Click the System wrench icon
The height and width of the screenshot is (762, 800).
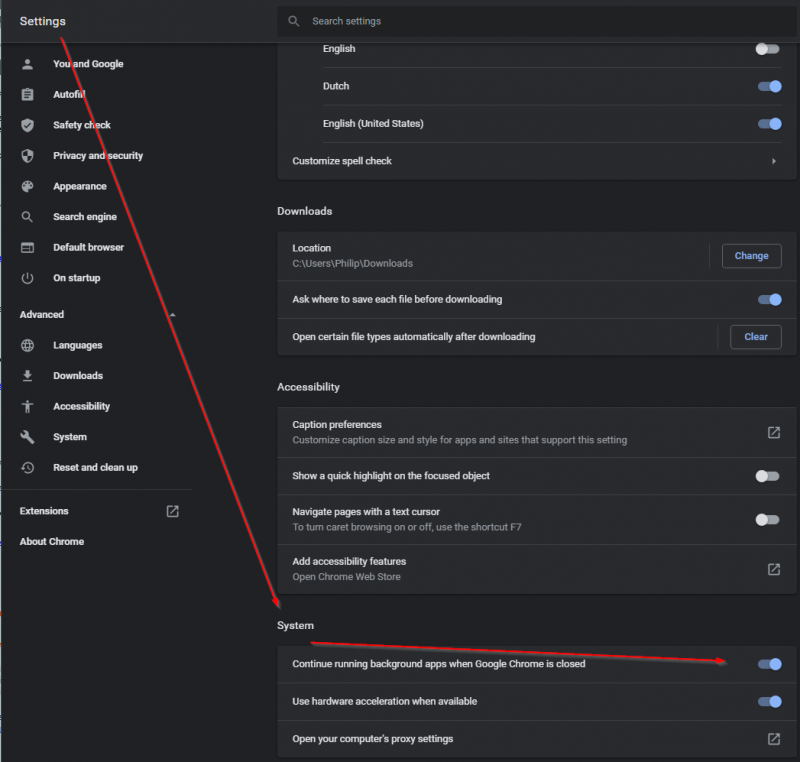click(x=28, y=437)
